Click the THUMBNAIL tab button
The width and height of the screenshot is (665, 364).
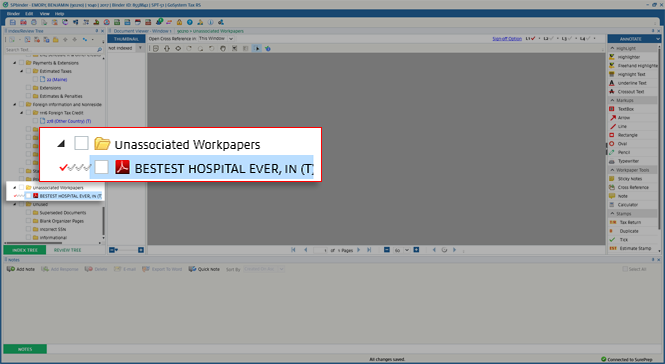(126, 39)
